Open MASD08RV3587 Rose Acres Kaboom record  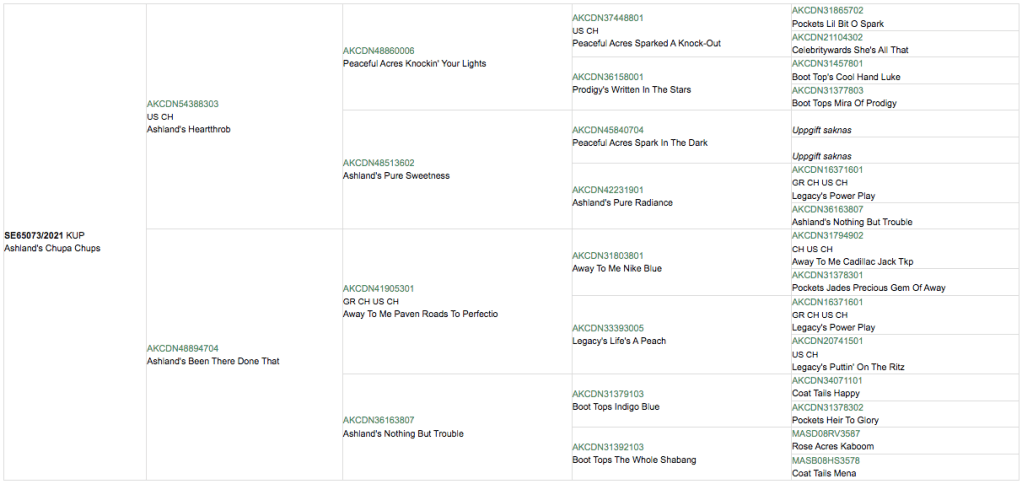point(825,434)
